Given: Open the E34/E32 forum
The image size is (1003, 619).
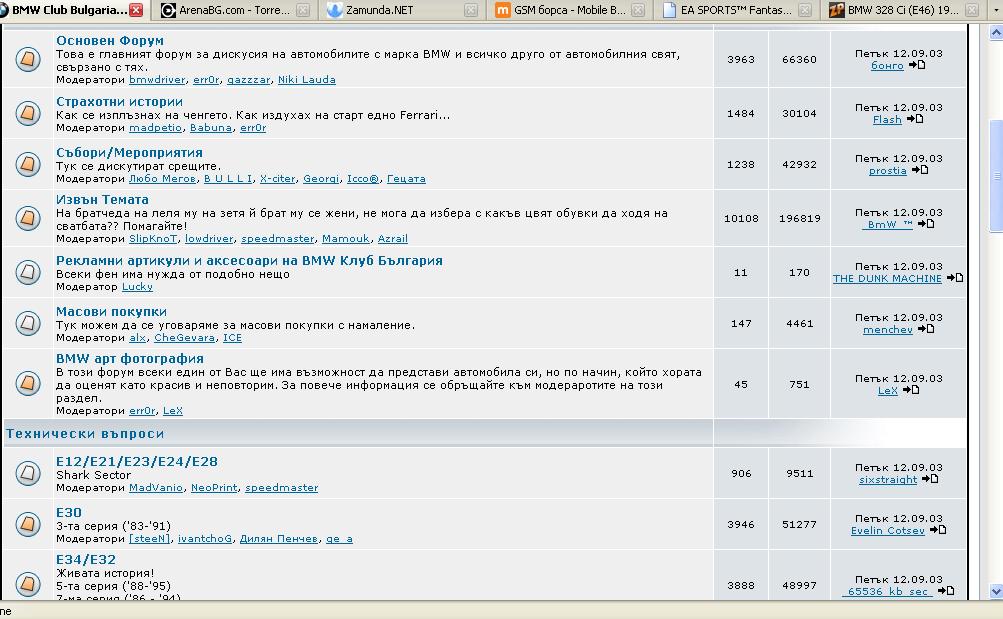Looking at the screenshot, I should tap(86, 560).
